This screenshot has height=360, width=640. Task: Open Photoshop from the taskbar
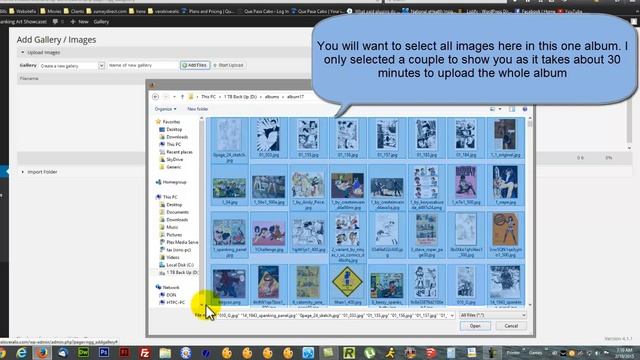(103, 353)
